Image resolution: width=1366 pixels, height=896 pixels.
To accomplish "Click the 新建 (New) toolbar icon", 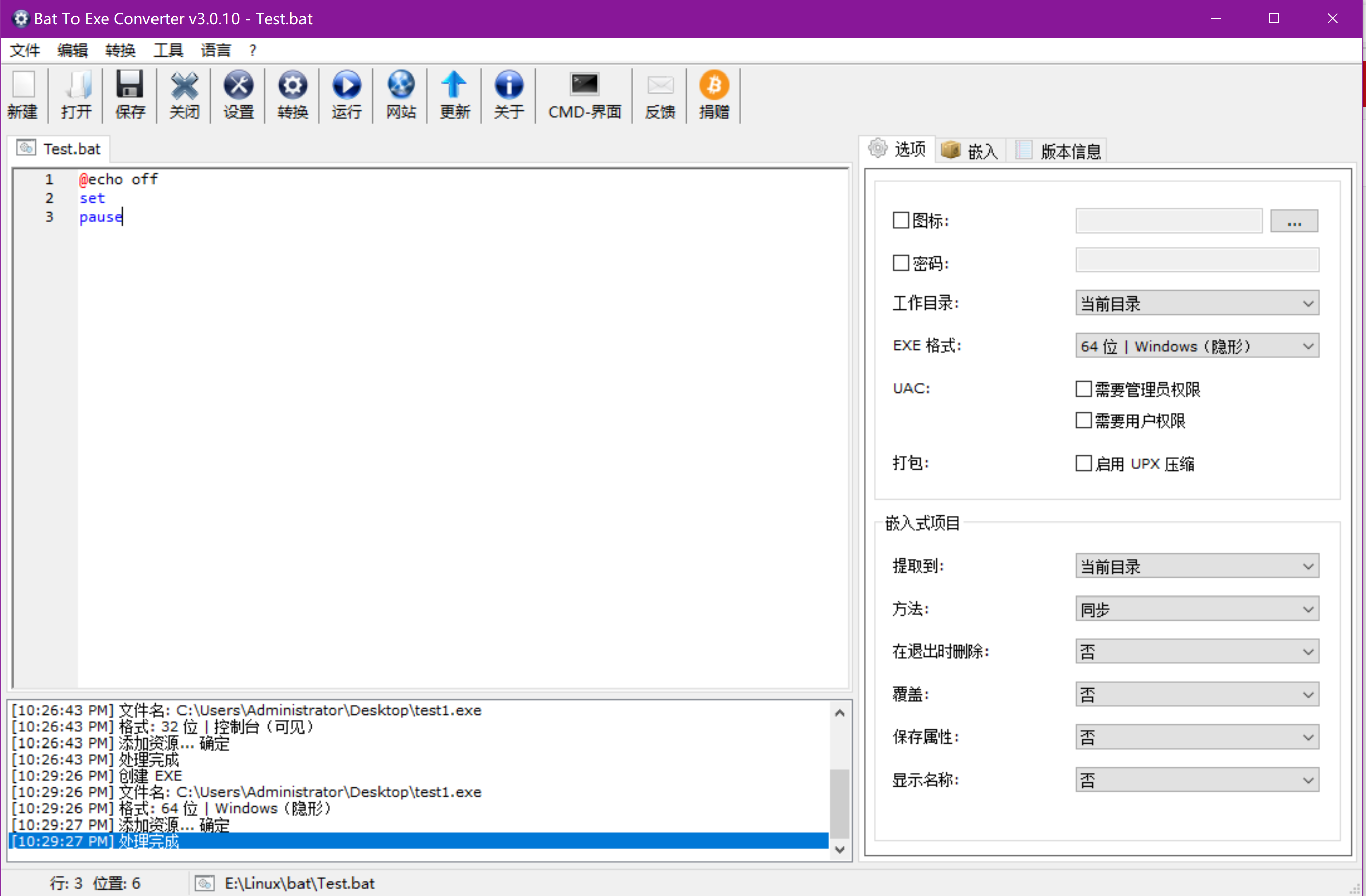I will point(23,95).
